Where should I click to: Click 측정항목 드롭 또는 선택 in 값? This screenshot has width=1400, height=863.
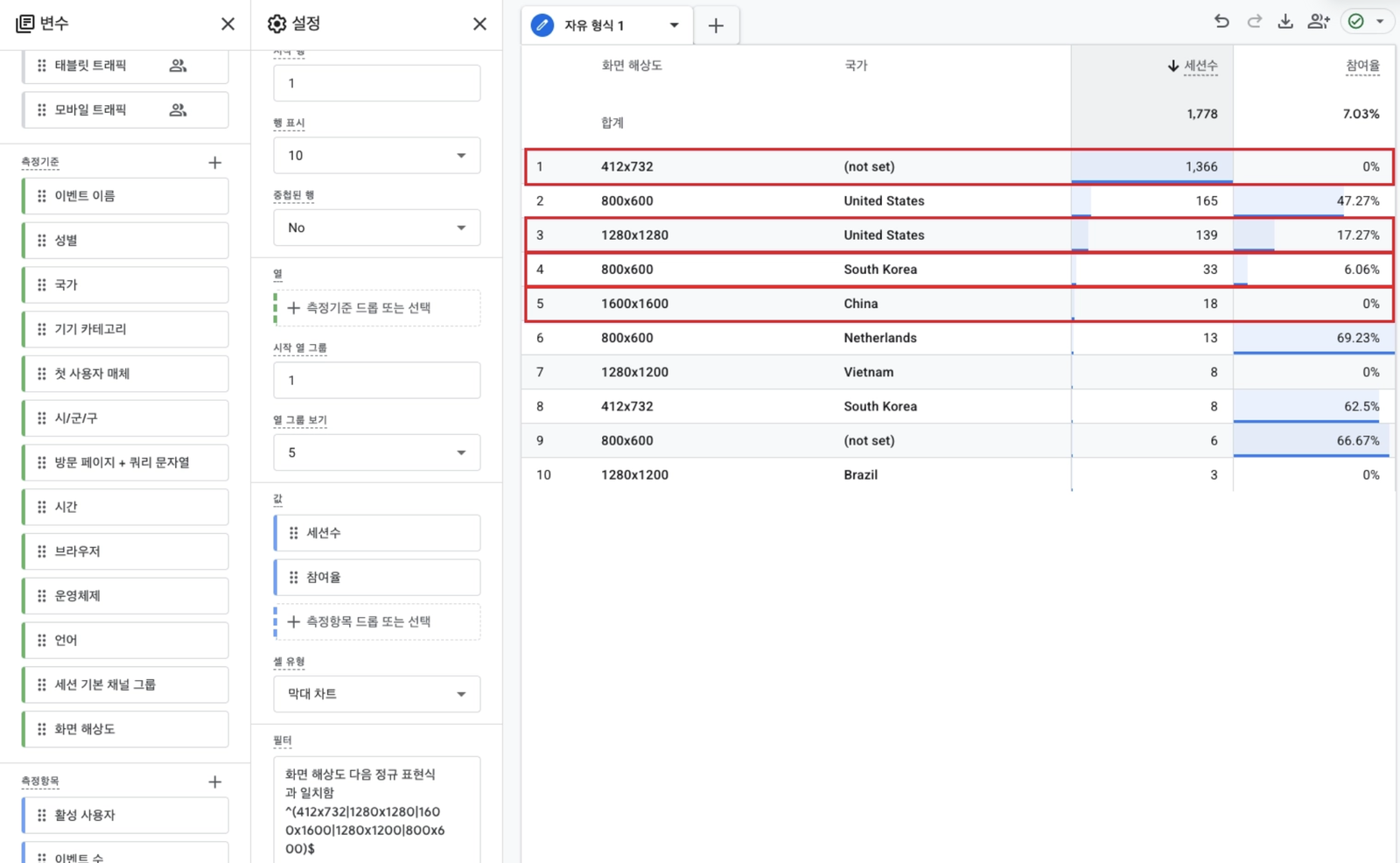[377, 621]
